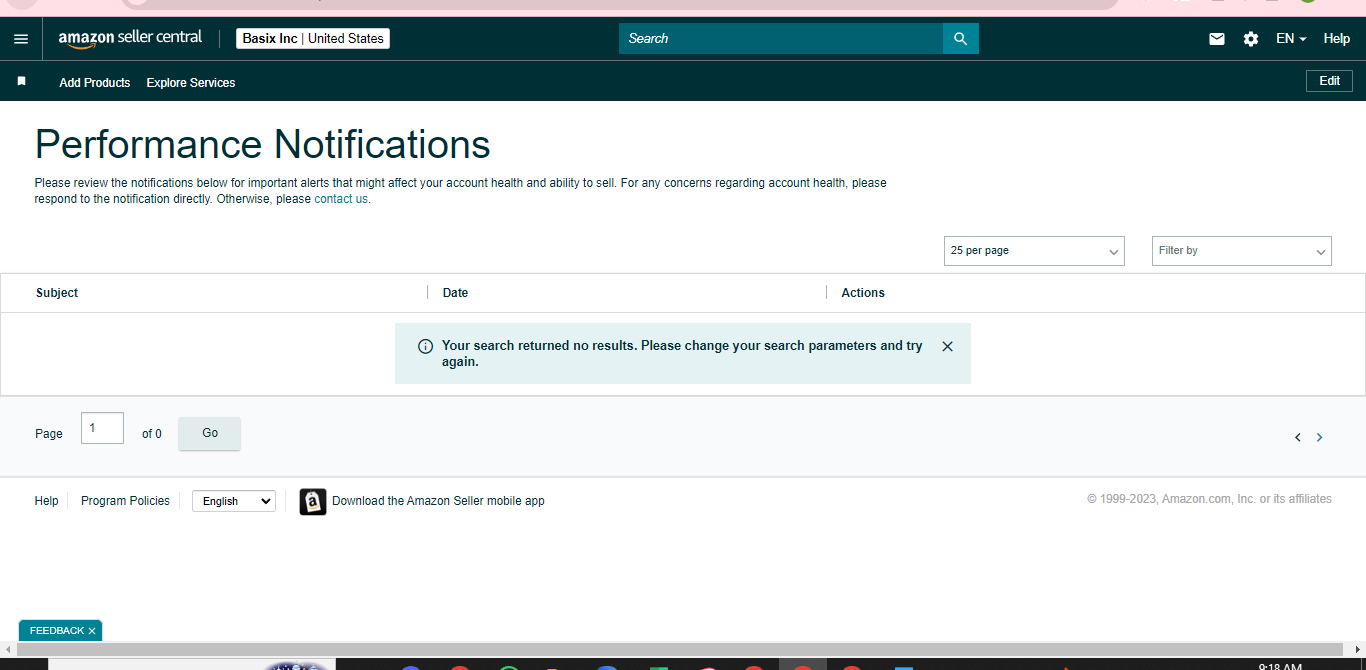
Task: Click the horizontal scrollbar
Action: [682, 650]
